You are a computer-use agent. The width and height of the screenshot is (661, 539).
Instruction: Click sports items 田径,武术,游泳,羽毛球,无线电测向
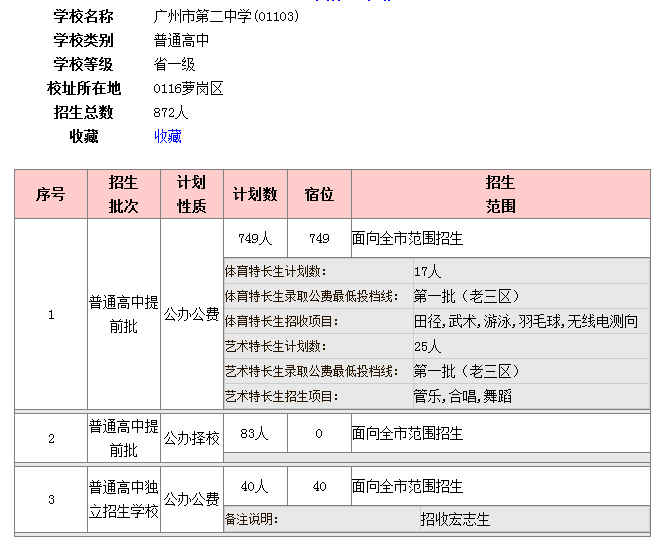point(525,322)
